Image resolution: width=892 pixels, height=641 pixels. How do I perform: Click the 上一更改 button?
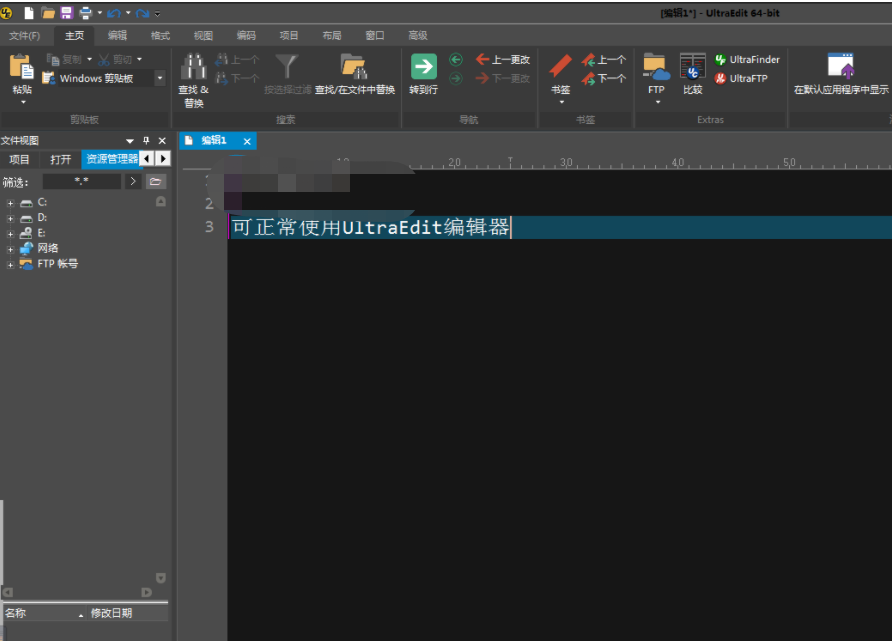[503, 59]
